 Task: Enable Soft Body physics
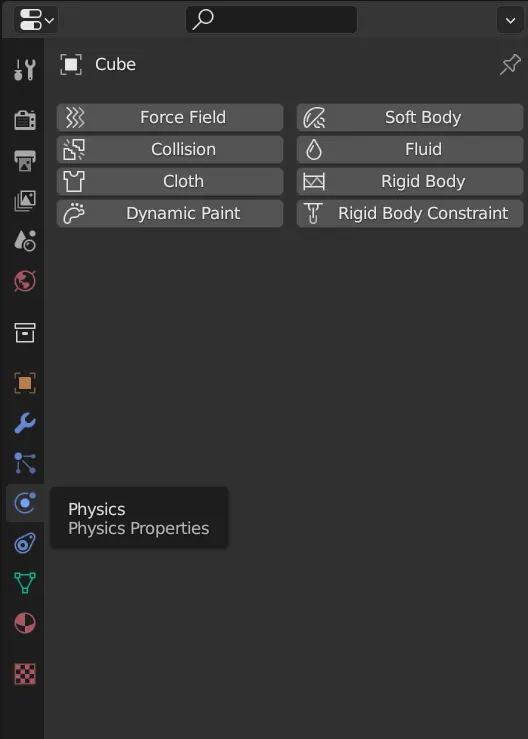(410, 117)
